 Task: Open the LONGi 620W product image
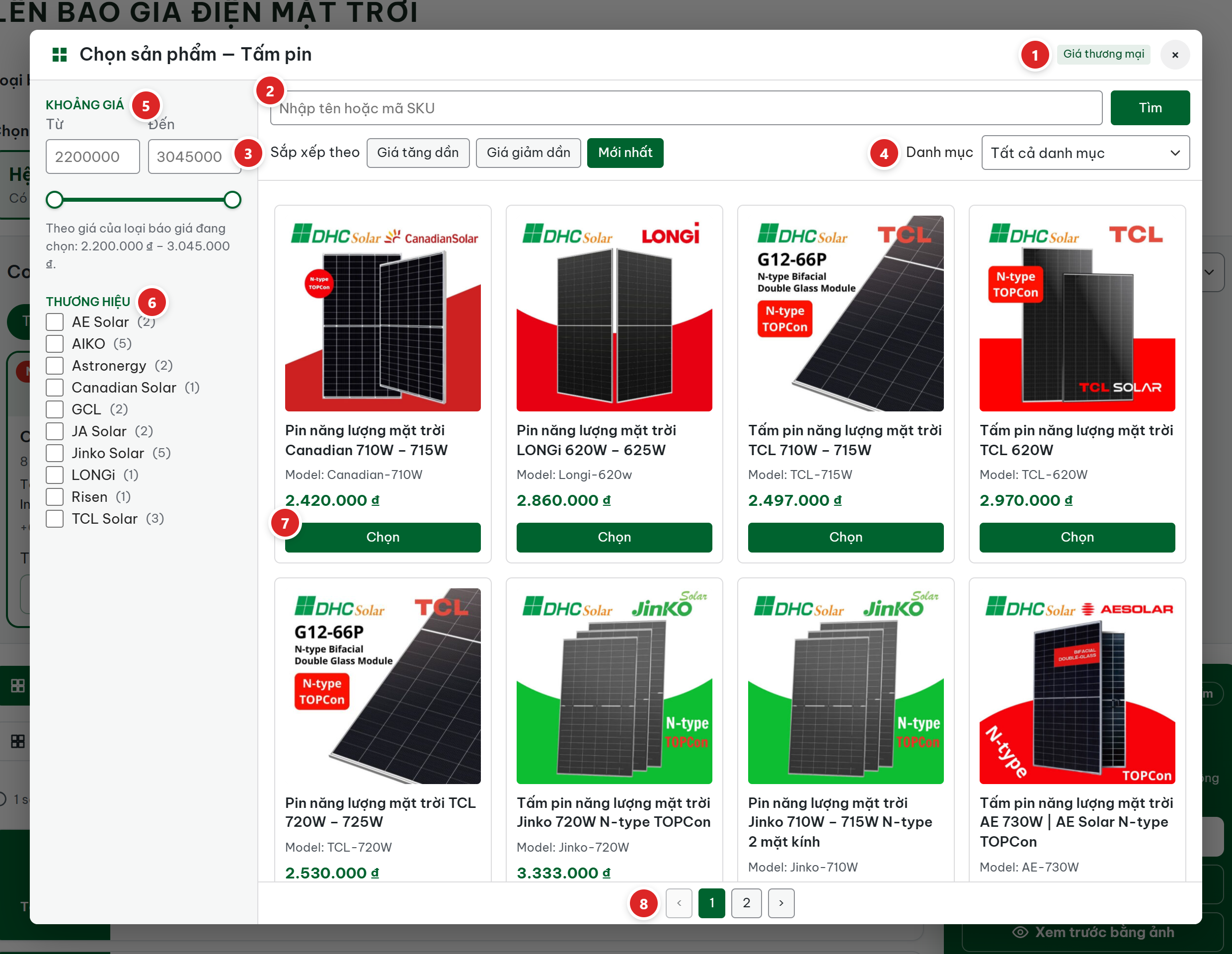coord(615,313)
